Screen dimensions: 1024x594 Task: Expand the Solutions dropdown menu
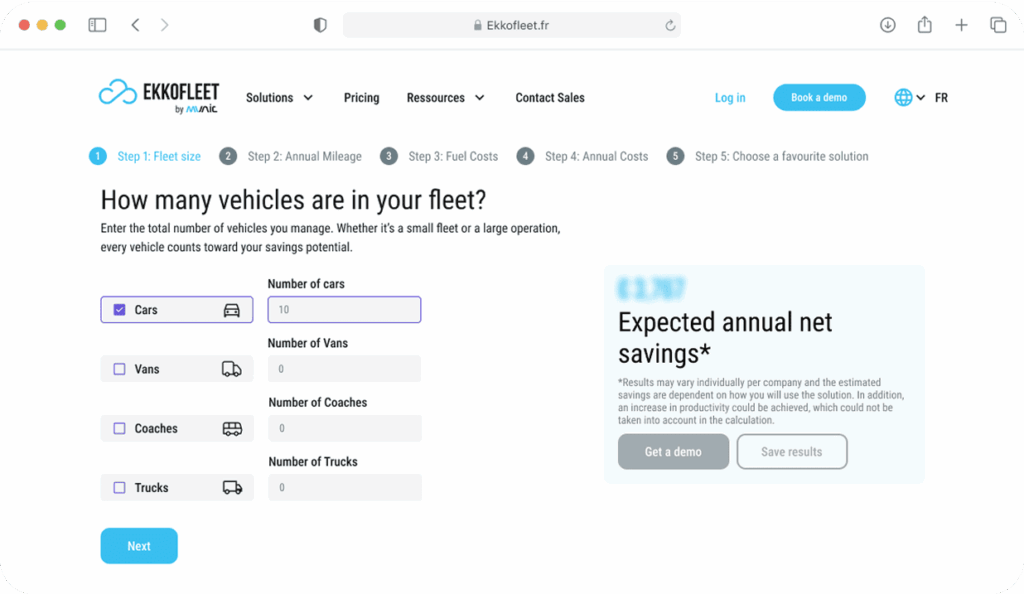pos(279,97)
